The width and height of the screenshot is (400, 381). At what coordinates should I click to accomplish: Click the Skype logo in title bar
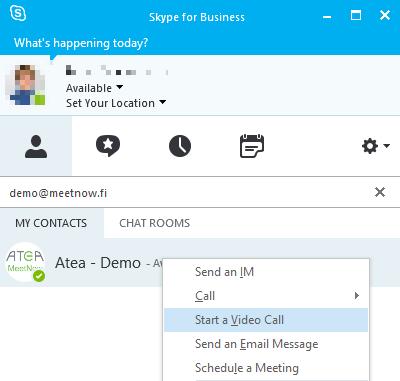18,14
